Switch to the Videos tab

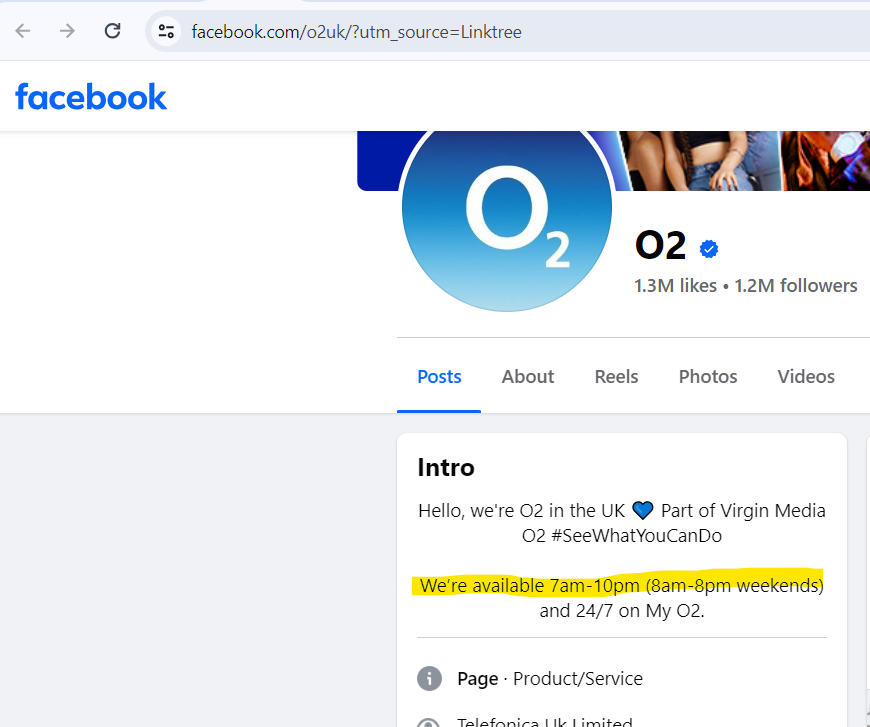coord(805,376)
